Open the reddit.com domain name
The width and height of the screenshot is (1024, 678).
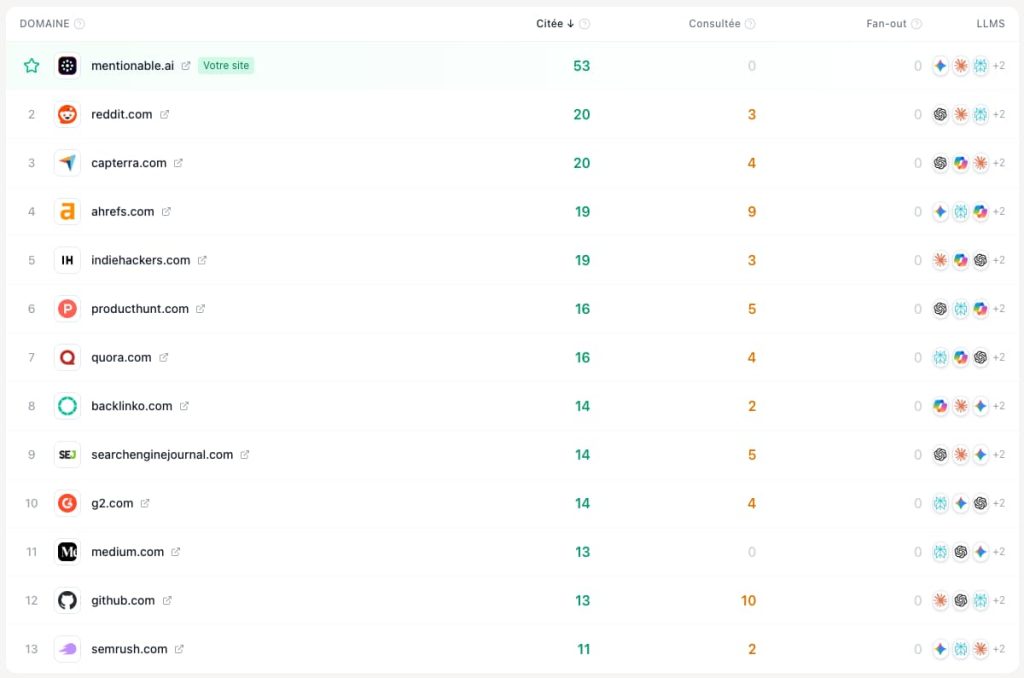(x=121, y=114)
